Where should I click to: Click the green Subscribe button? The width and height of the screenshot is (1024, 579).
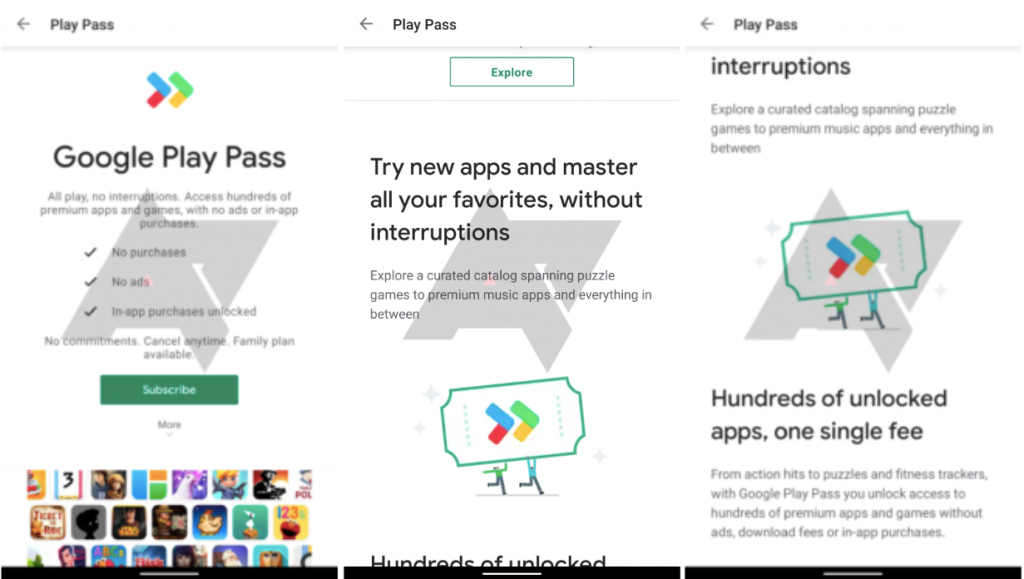click(169, 390)
